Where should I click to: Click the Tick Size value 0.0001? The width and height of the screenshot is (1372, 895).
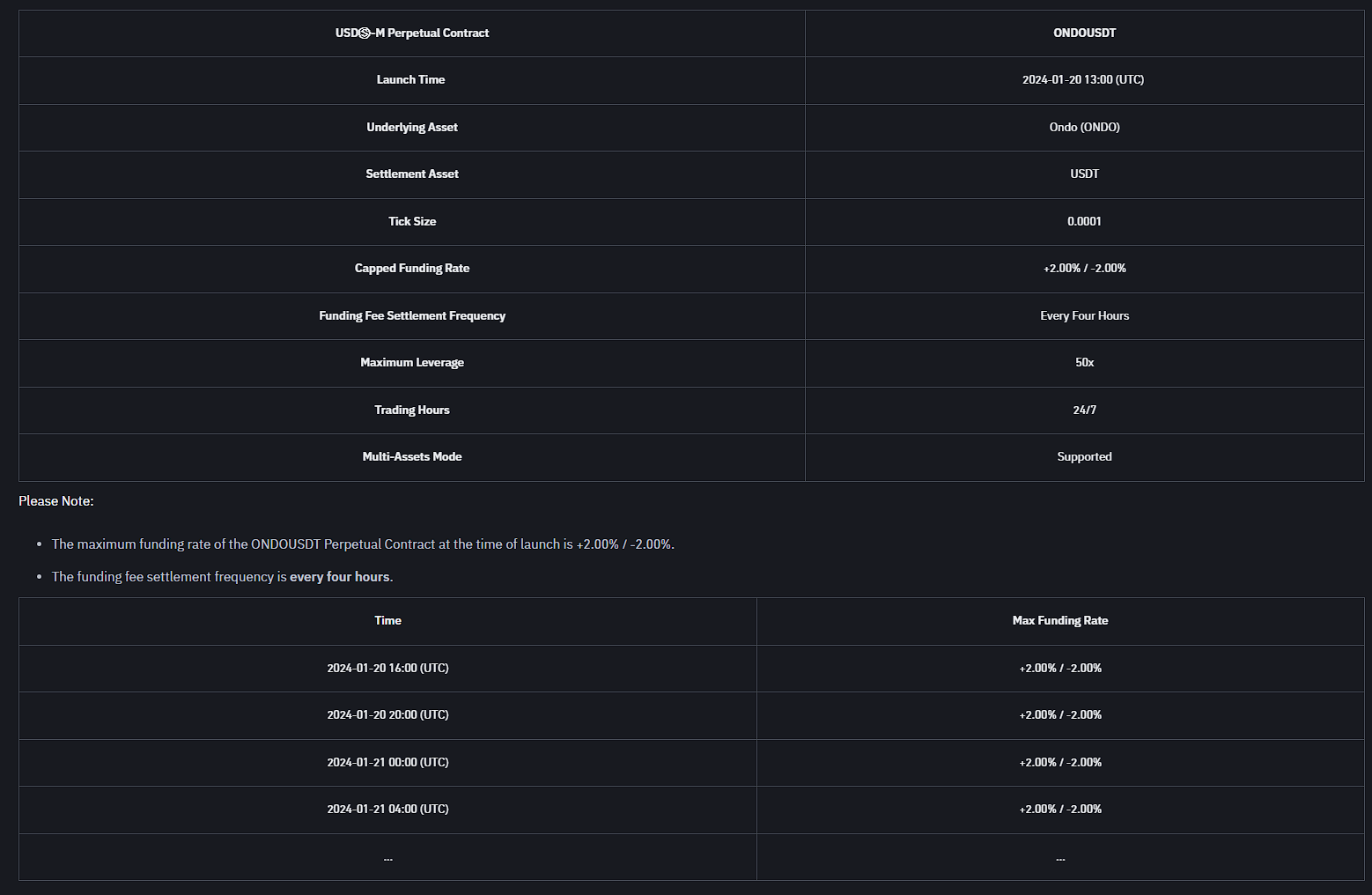click(x=1084, y=221)
